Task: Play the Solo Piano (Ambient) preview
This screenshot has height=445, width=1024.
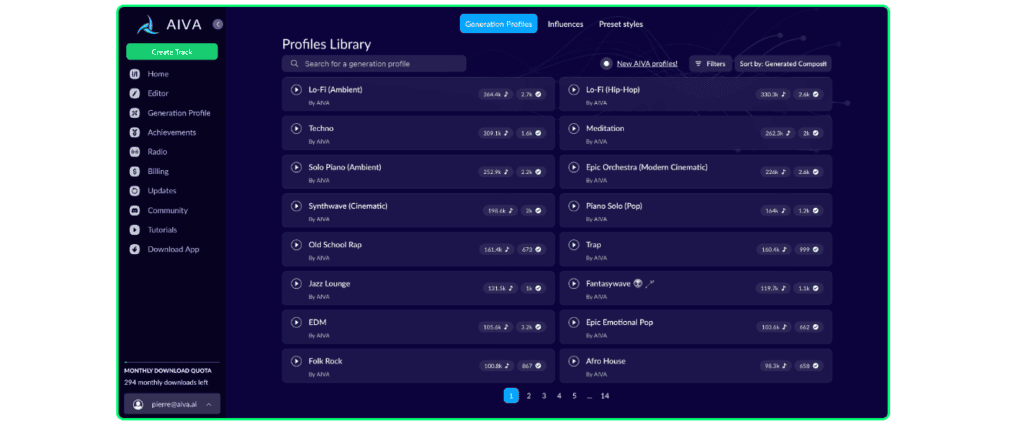Action: coord(296,167)
